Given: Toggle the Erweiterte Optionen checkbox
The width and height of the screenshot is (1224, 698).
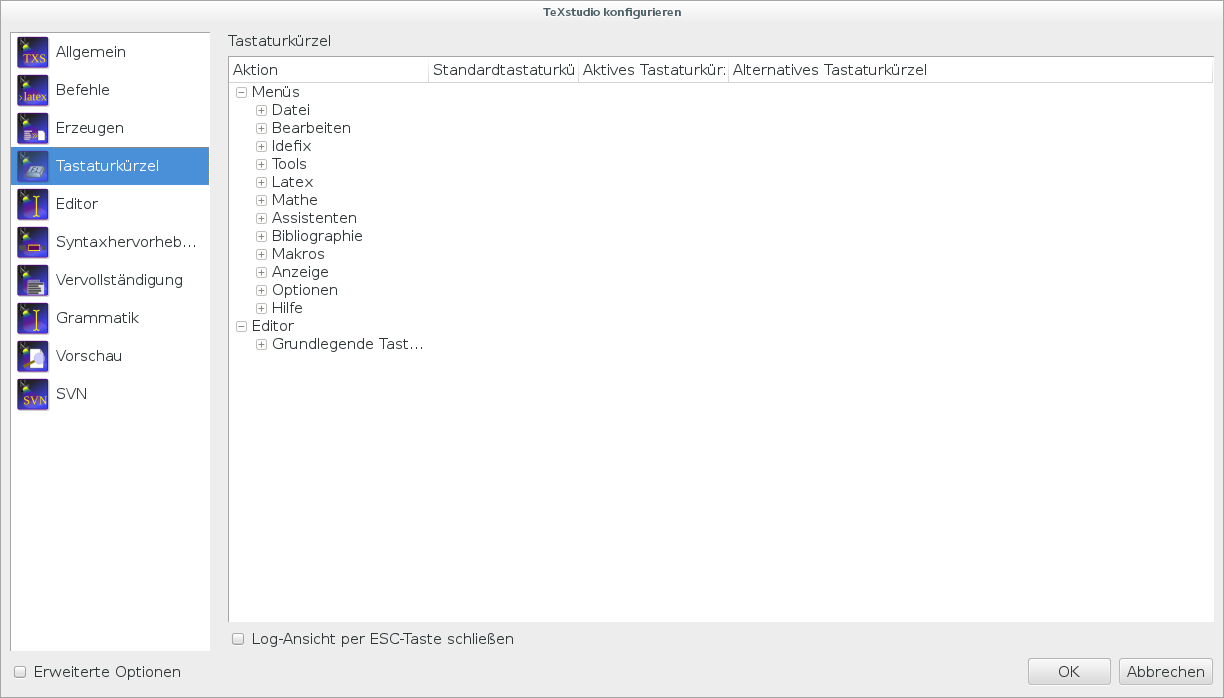Looking at the screenshot, I should tap(20, 672).
